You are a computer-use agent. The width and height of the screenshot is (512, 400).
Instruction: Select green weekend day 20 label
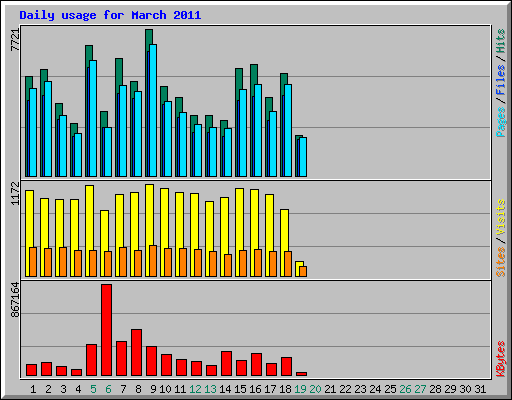pos(315,389)
